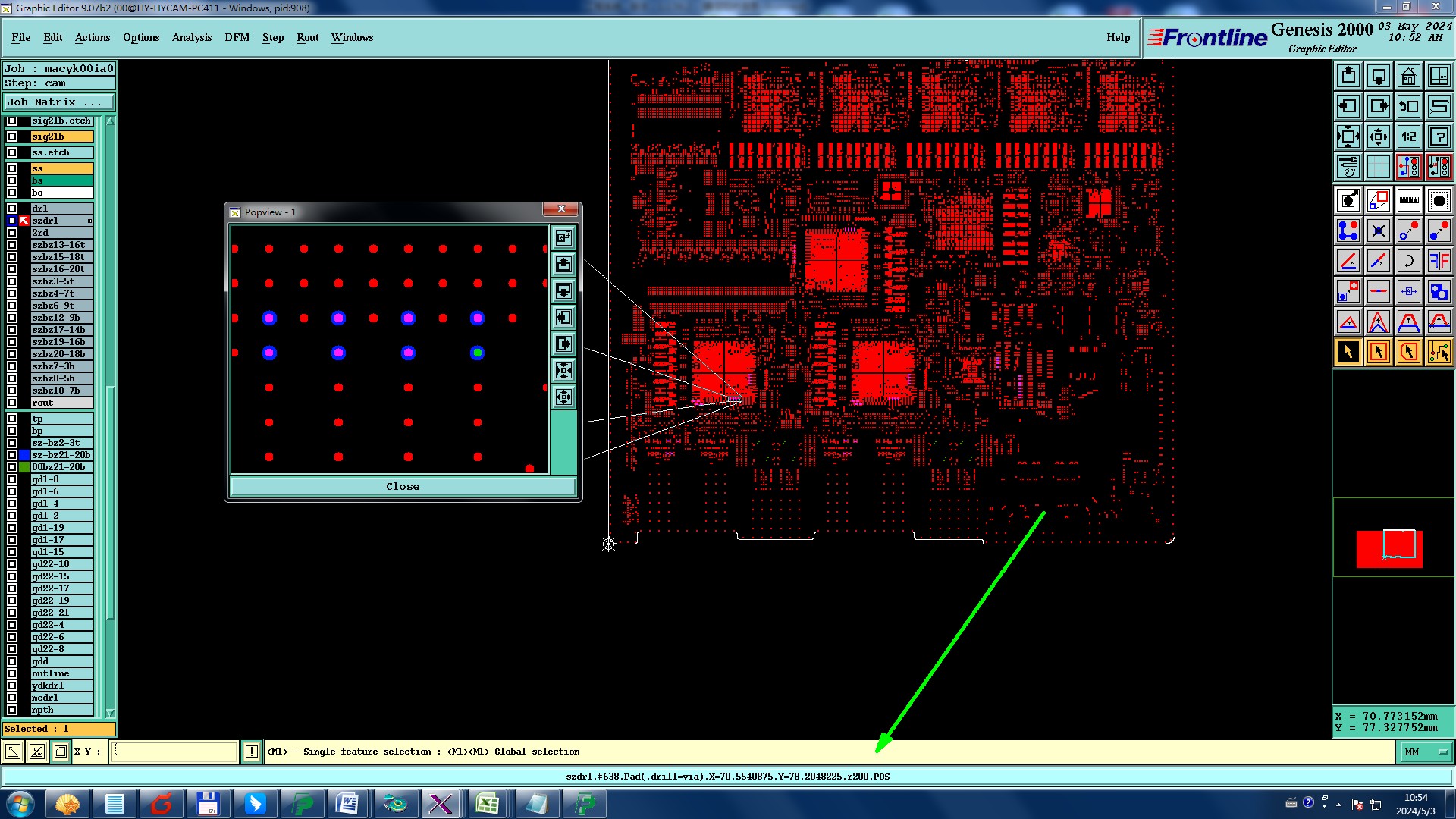Screen dimensions: 1456x819
Task: Select the mirror feature tool icon
Action: (x=1439, y=261)
